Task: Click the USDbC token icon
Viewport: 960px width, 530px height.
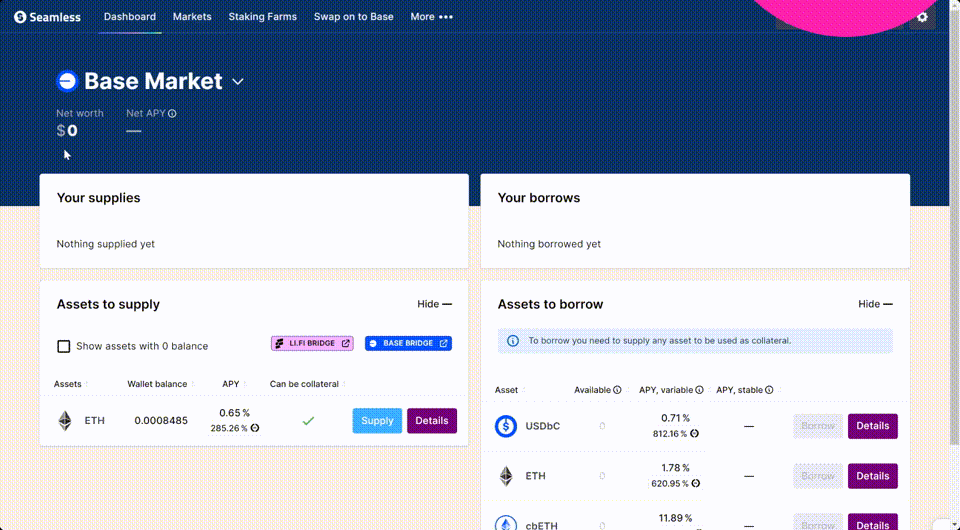Action: click(x=507, y=426)
